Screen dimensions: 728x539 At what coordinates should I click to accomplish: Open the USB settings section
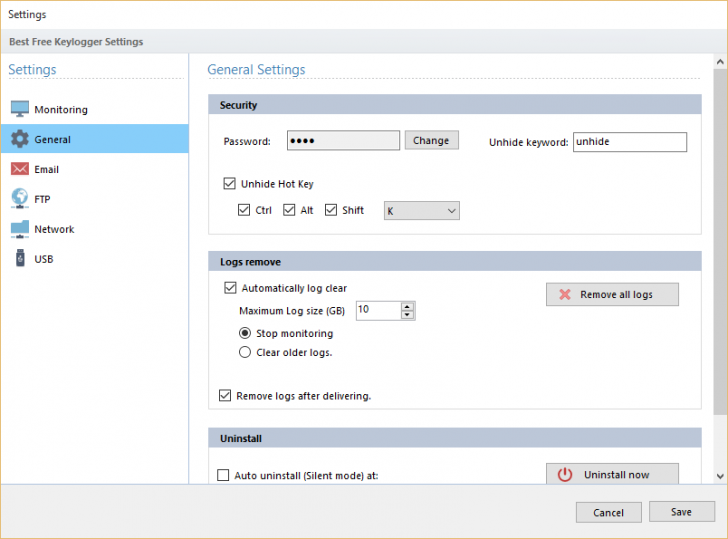coord(95,259)
